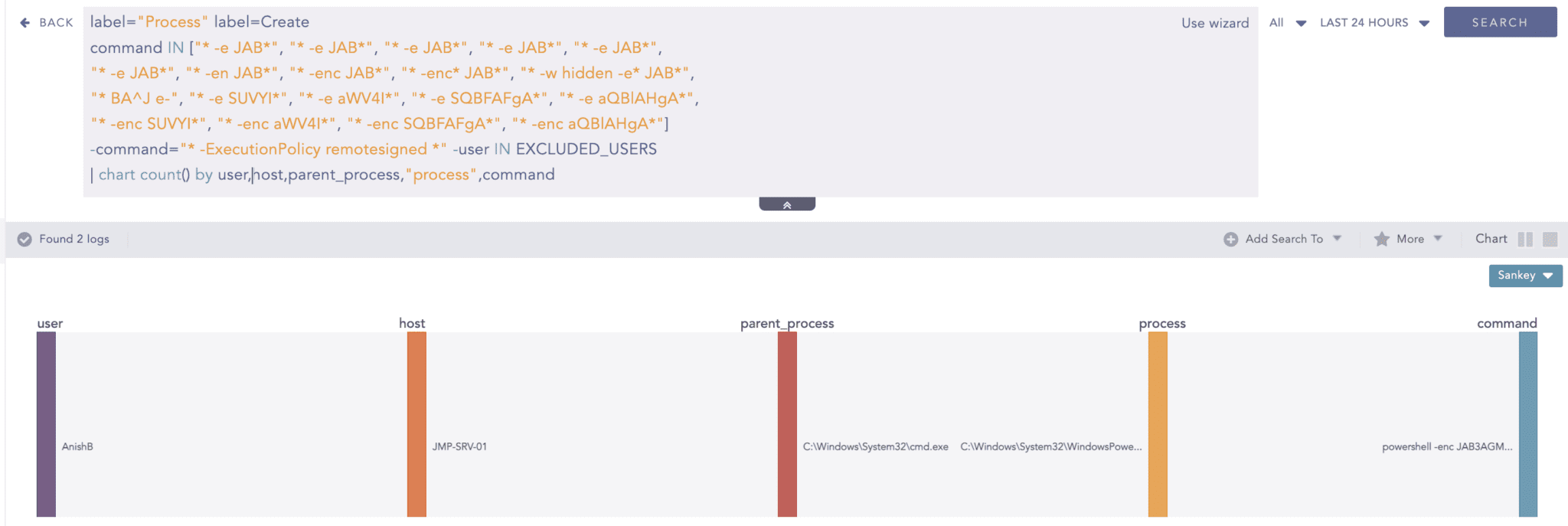Open the Sankey chart type dropdown
Viewport: 1568px width, 526px height.
[x=1525, y=276]
